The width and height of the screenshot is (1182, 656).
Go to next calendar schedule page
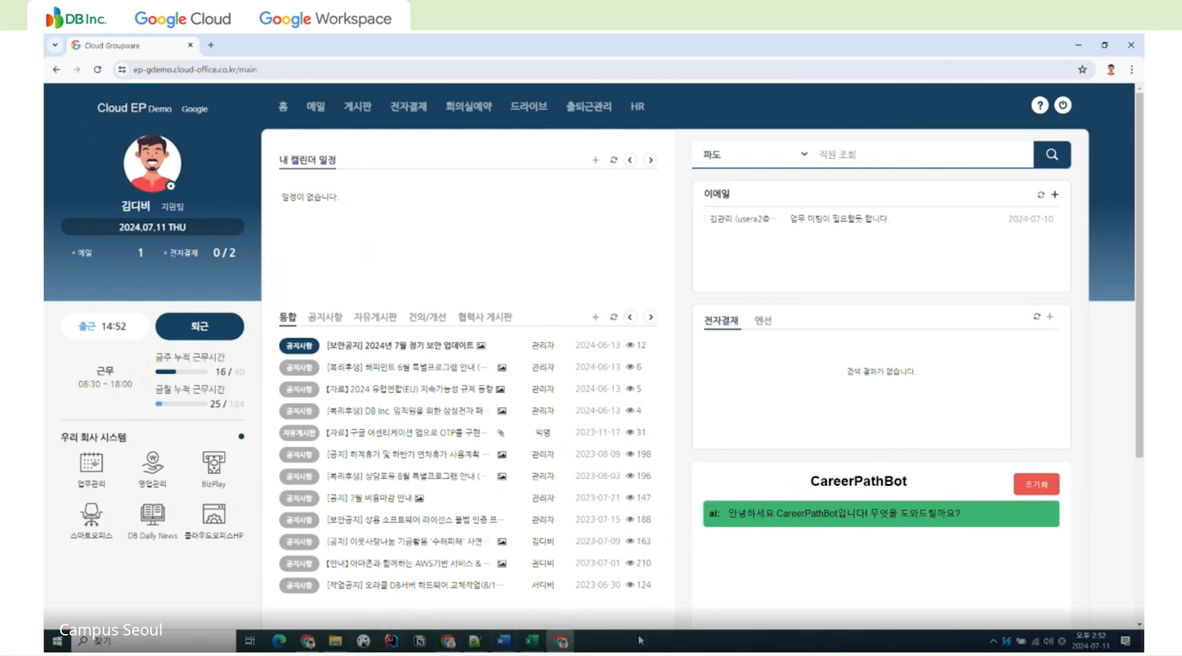point(651,160)
